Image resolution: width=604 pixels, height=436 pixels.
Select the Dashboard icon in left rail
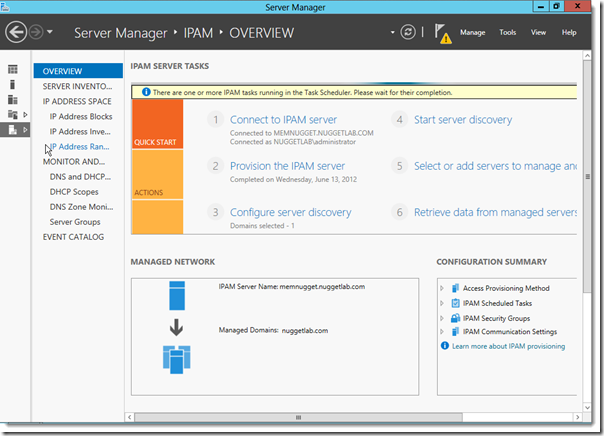pos(13,69)
